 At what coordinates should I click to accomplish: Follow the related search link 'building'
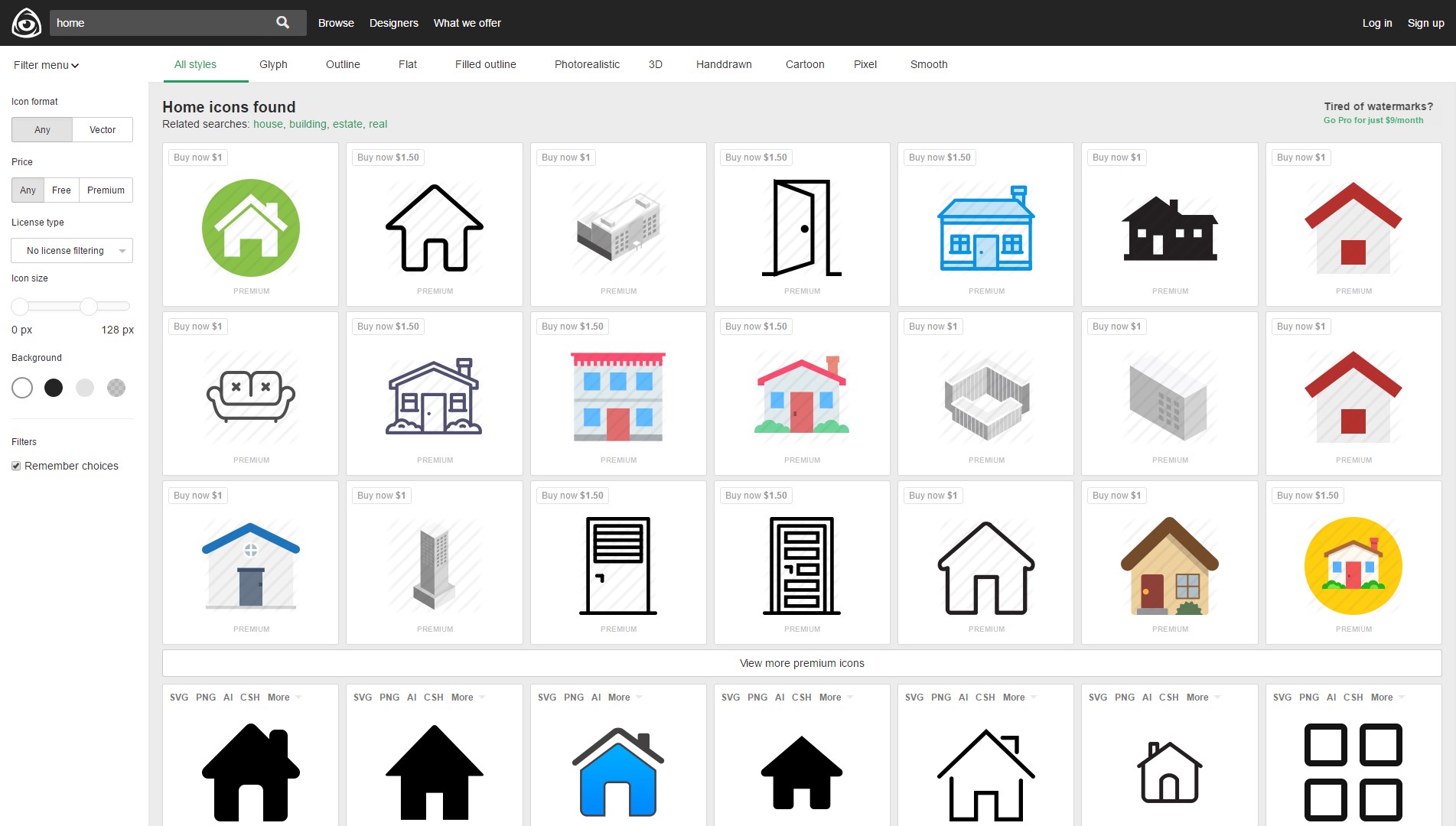tap(308, 124)
